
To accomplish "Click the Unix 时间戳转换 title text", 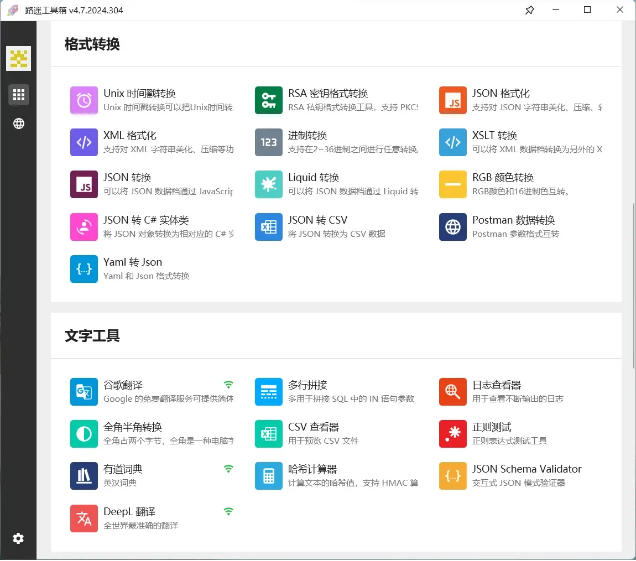I will (x=140, y=93).
